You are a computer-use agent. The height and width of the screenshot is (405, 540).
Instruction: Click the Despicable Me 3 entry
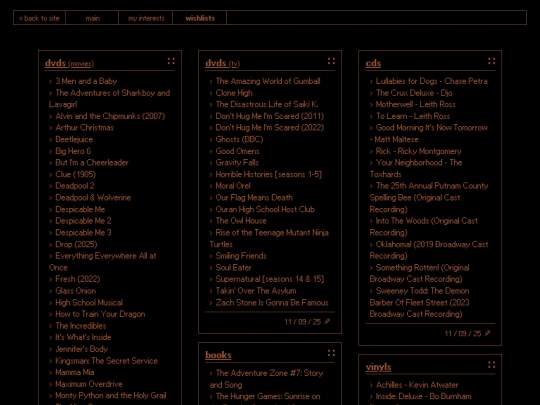83,232
